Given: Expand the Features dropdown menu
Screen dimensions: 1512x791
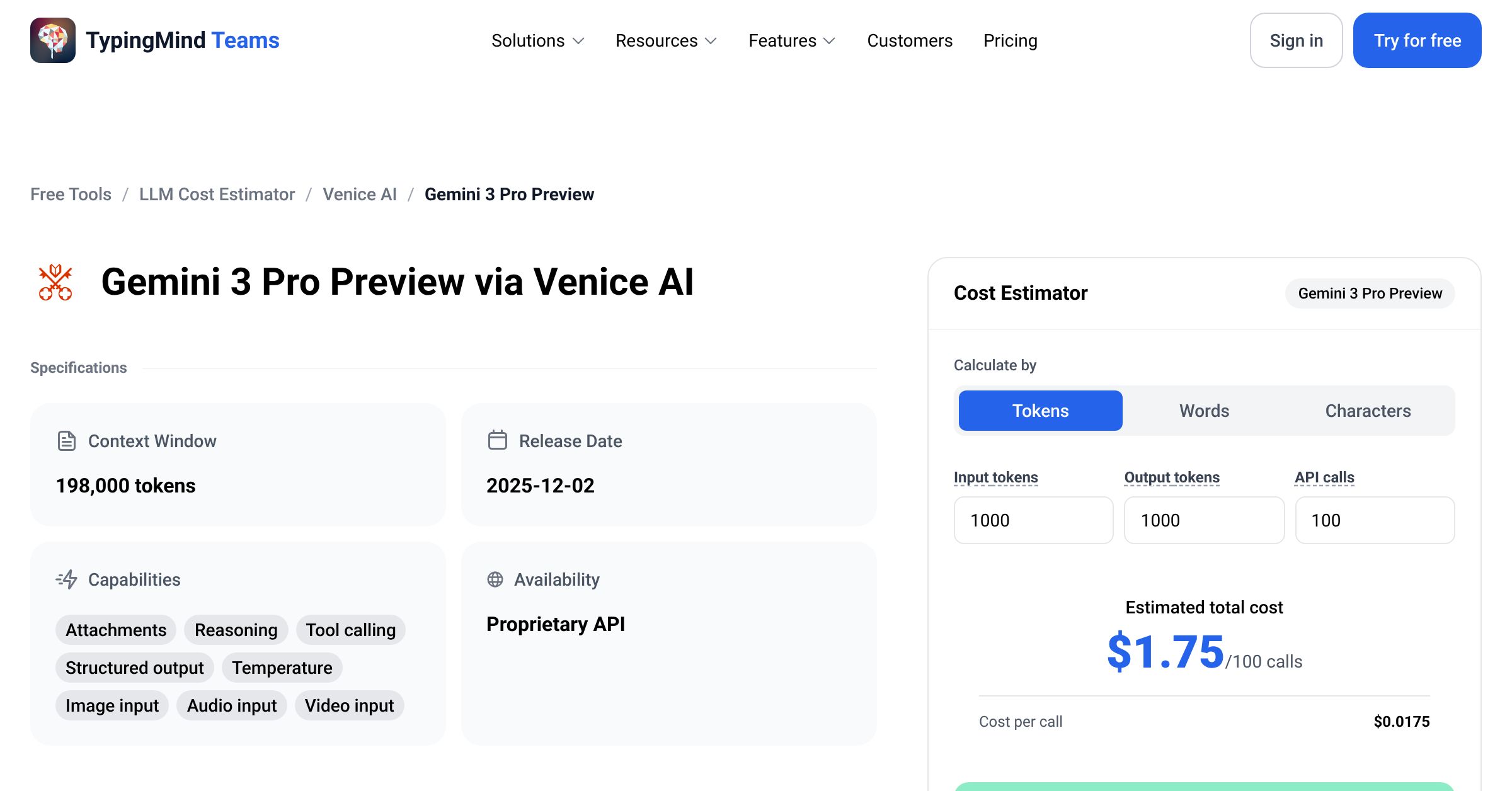Looking at the screenshot, I should [792, 40].
